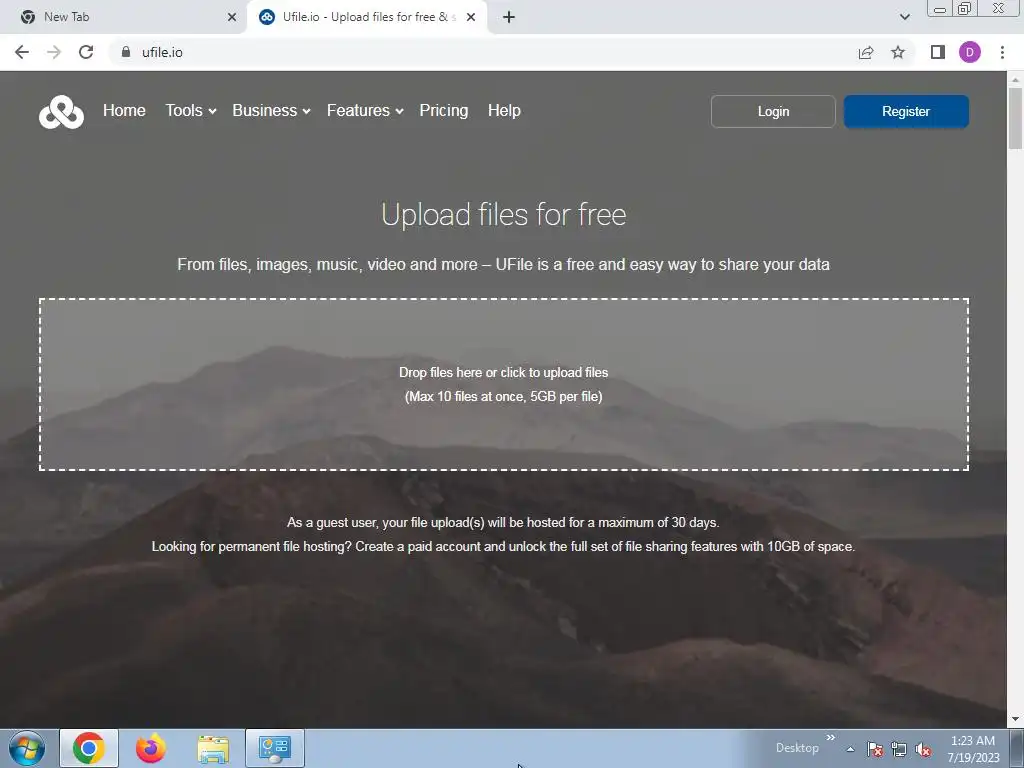Click the page vertical scrollbar thumb
This screenshot has height=768, width=1024.
pos(1015,118)
